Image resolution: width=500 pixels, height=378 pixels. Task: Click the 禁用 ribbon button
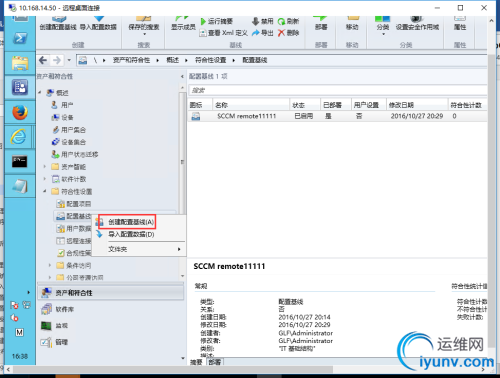(x=262, y=21)
